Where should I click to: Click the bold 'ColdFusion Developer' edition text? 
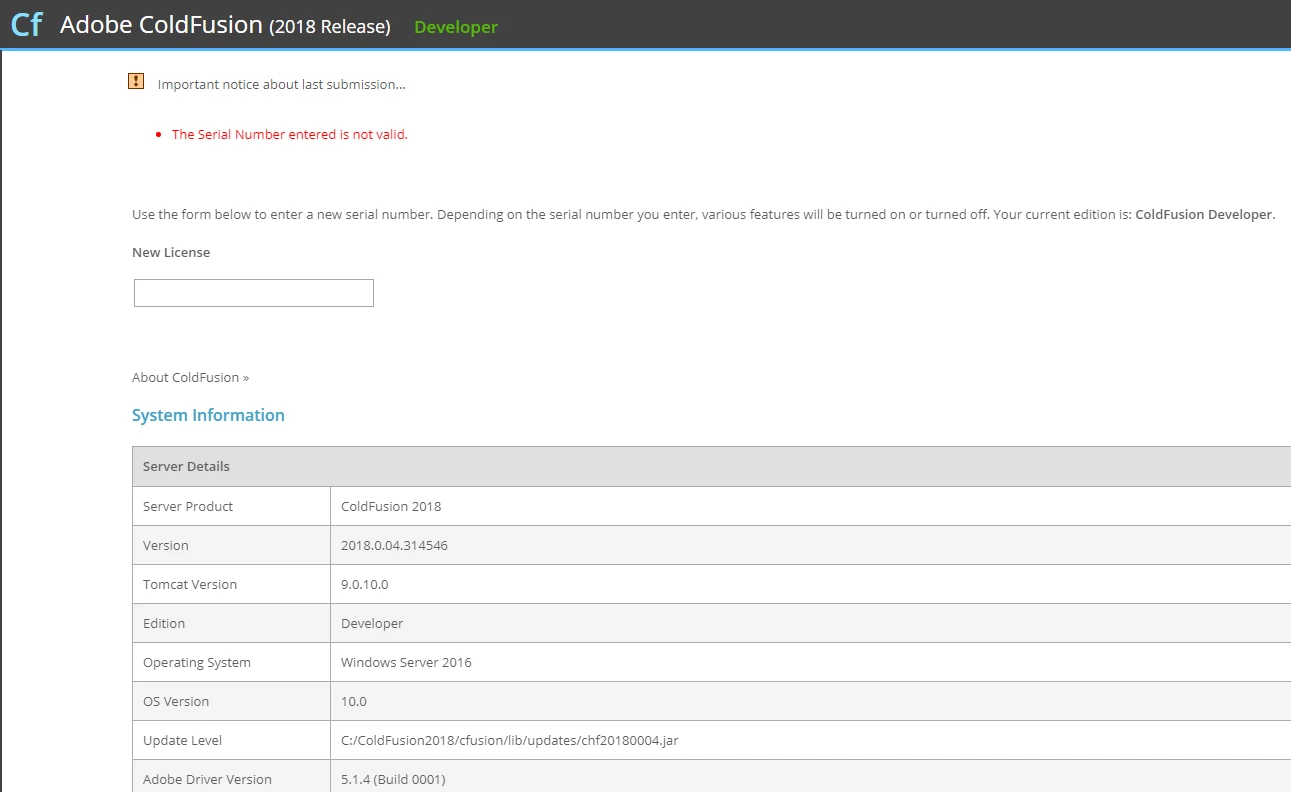click(1205, 215)
